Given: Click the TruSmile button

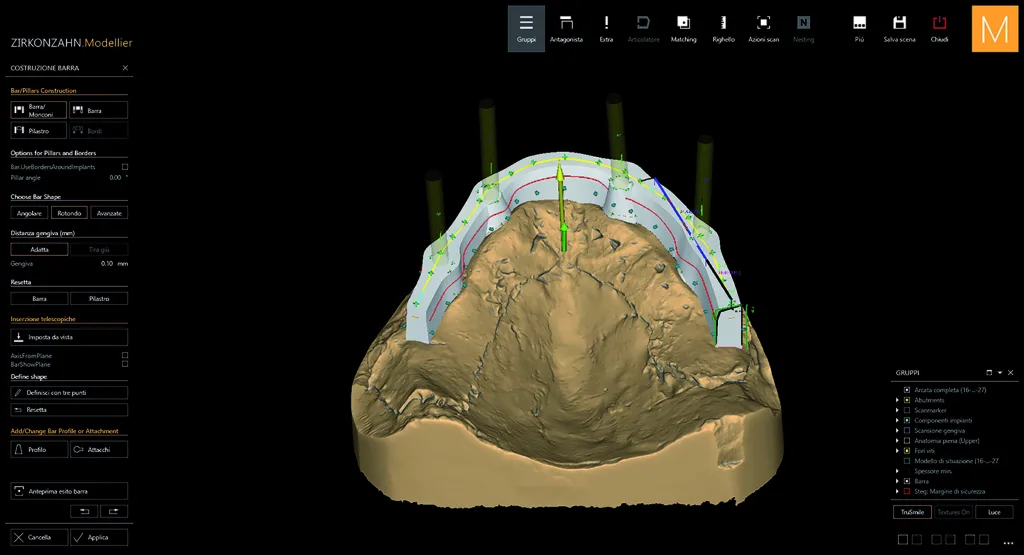Looking at the screenshot, I should pos(912,512).
